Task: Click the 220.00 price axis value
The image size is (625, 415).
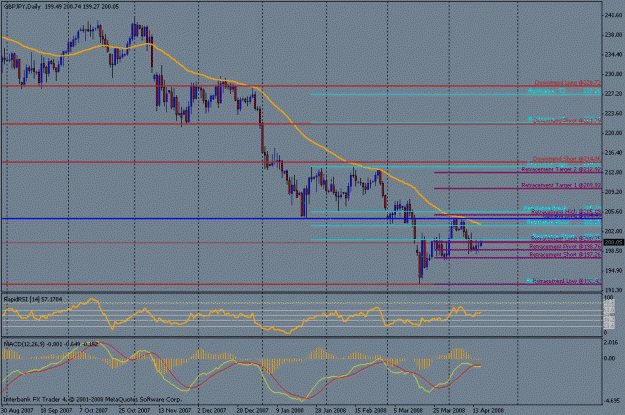Action: pyautogui.click(x=613, y=133)
